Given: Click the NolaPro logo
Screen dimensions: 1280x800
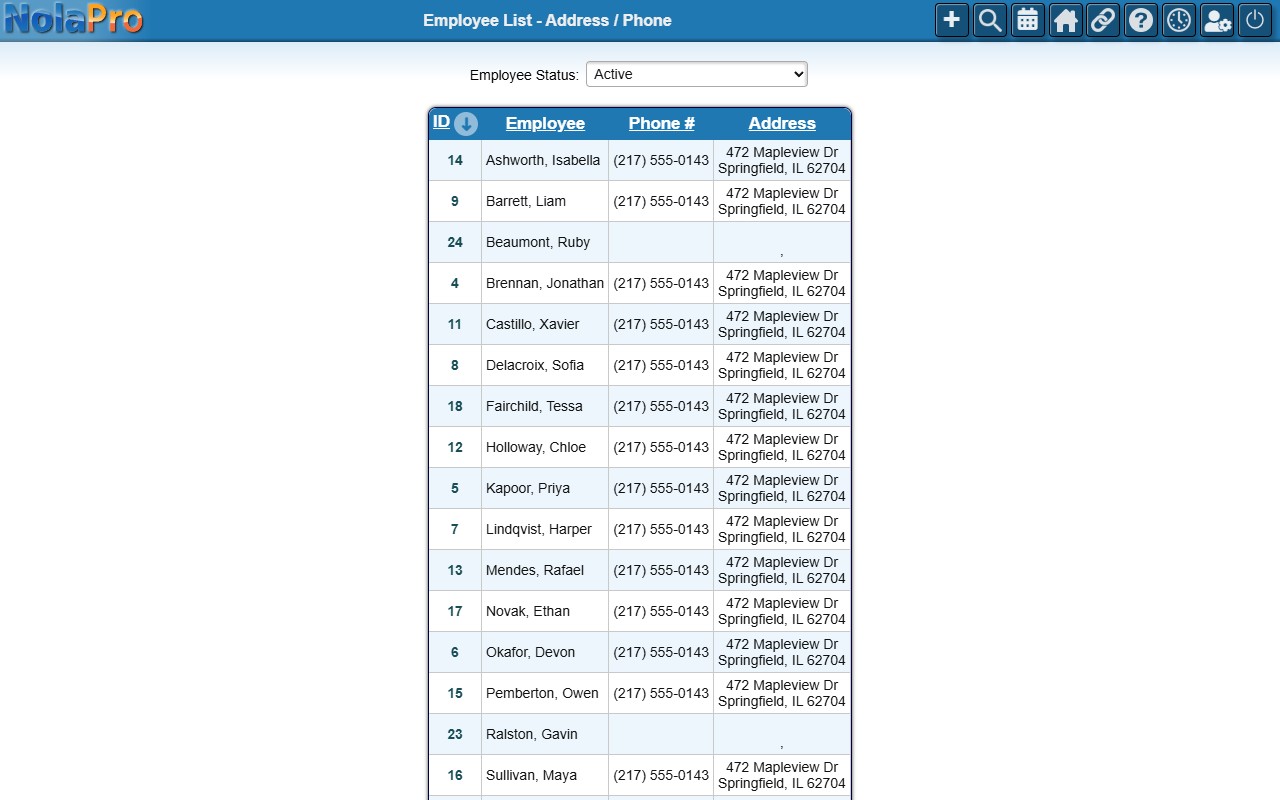Looking at the screenshot, I should click(x=73, y=19).
